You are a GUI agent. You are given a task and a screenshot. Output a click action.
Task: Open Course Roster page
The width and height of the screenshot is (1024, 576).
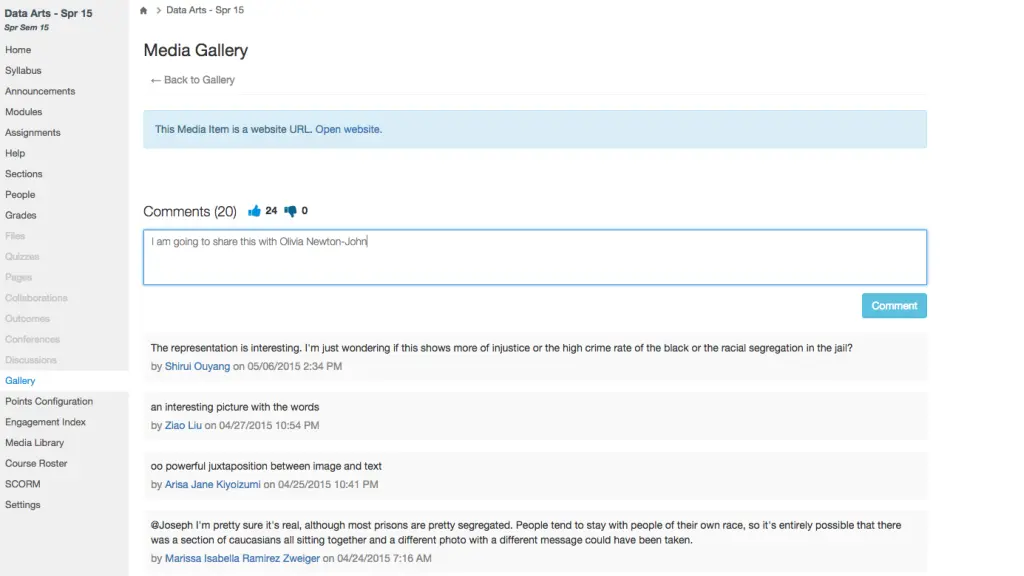pyautogui.click(x=36, y=464)
